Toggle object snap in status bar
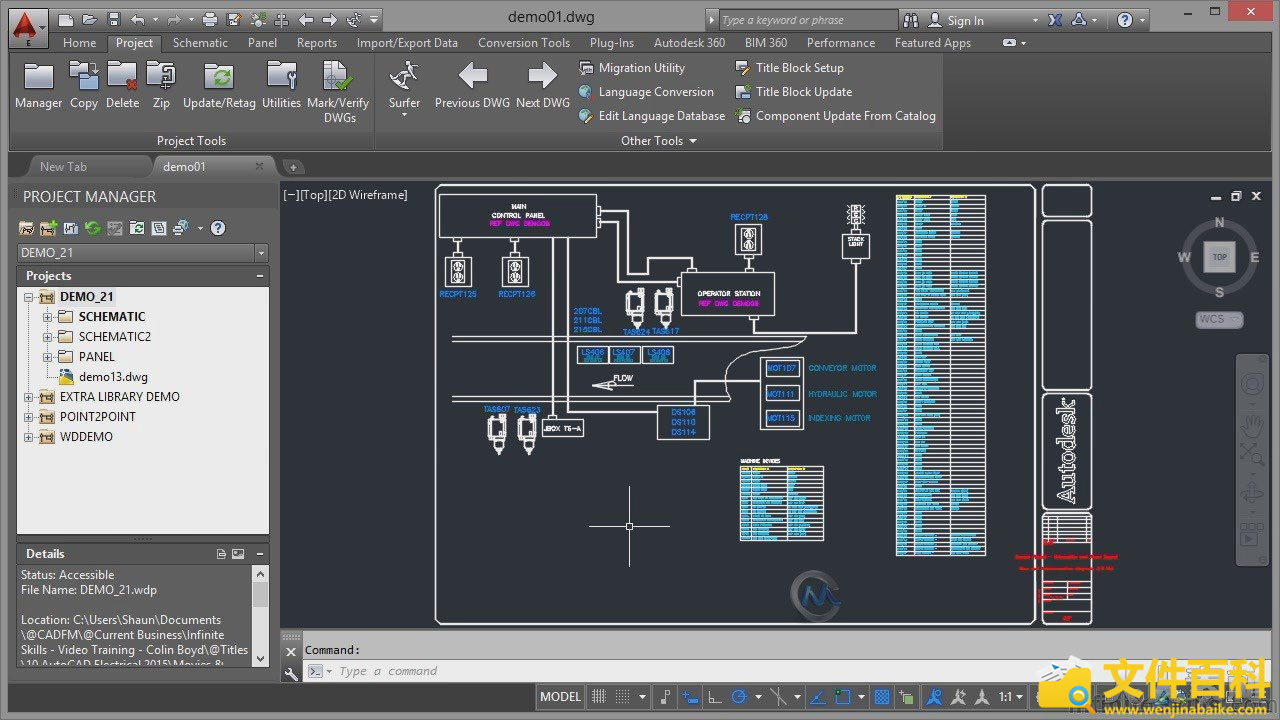Image resolution: width=1280 pixels, height=720 pixels. (842, 697)
